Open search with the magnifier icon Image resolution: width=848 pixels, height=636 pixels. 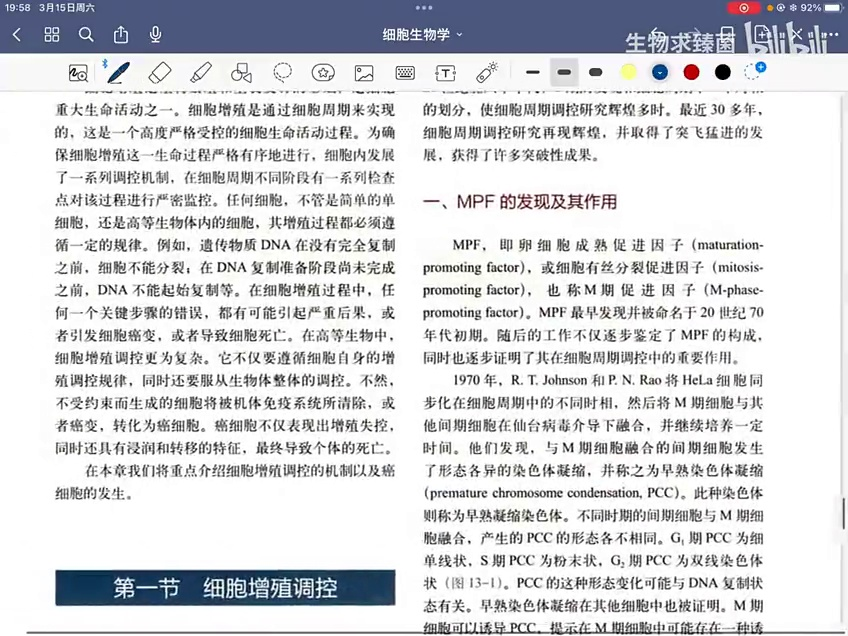pyautogui.click(x=86, y=35)
